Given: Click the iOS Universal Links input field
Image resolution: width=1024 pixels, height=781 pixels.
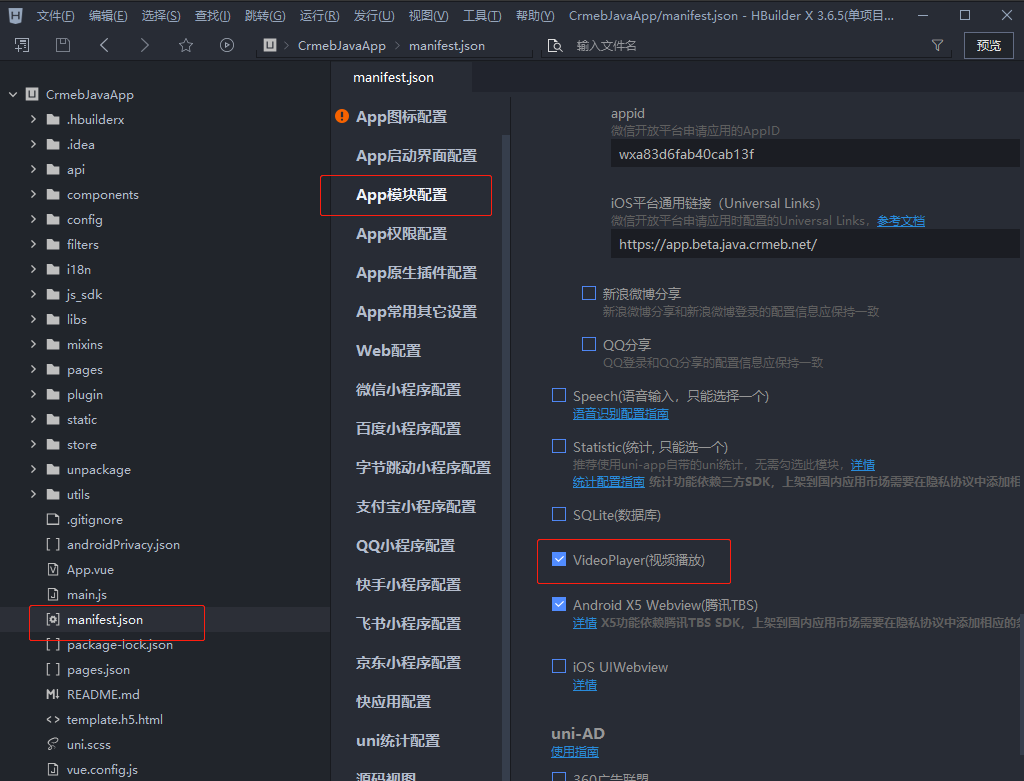Looking at the screenshot, I should tap(815, 244).
